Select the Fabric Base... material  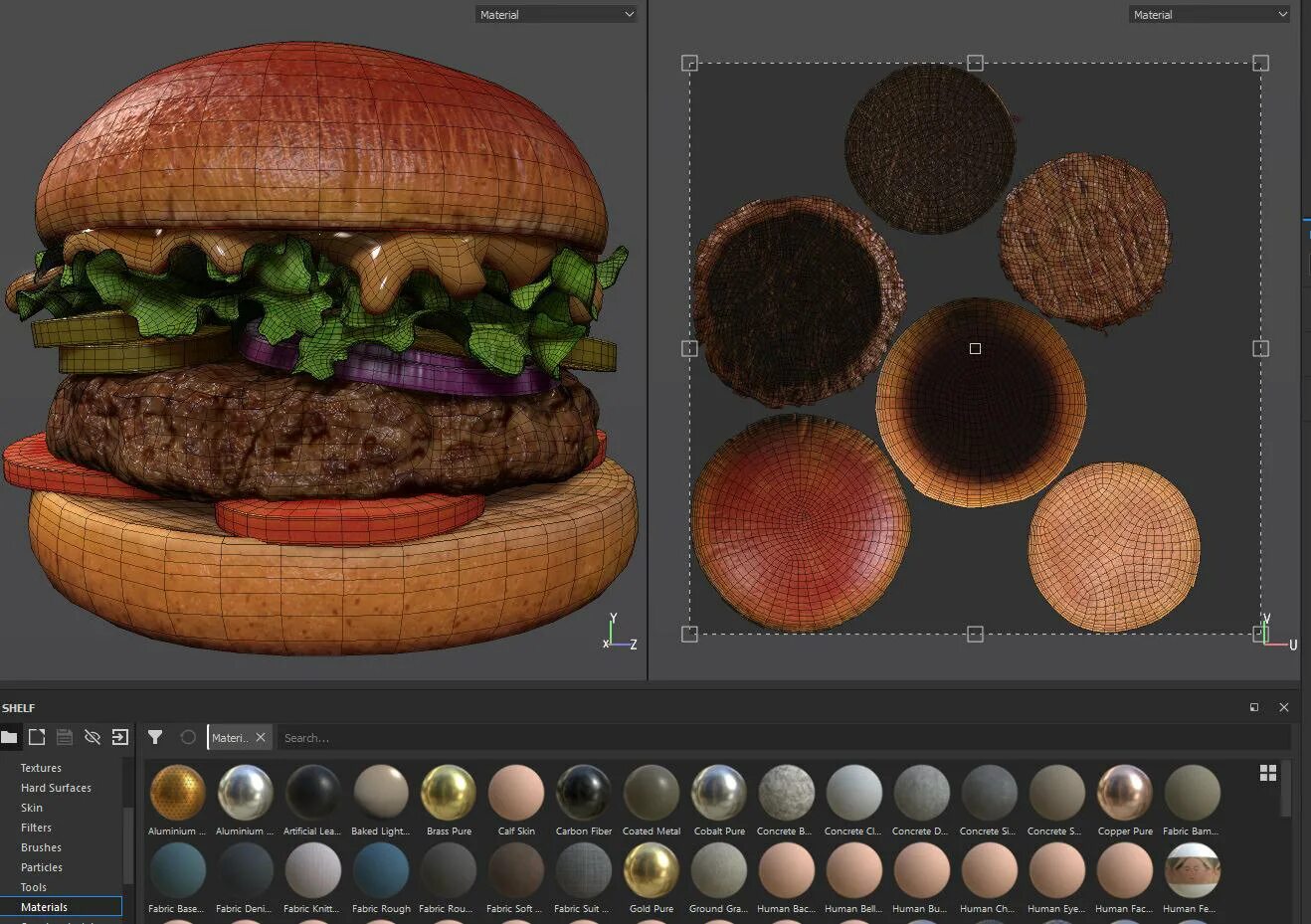click(178, 870)
